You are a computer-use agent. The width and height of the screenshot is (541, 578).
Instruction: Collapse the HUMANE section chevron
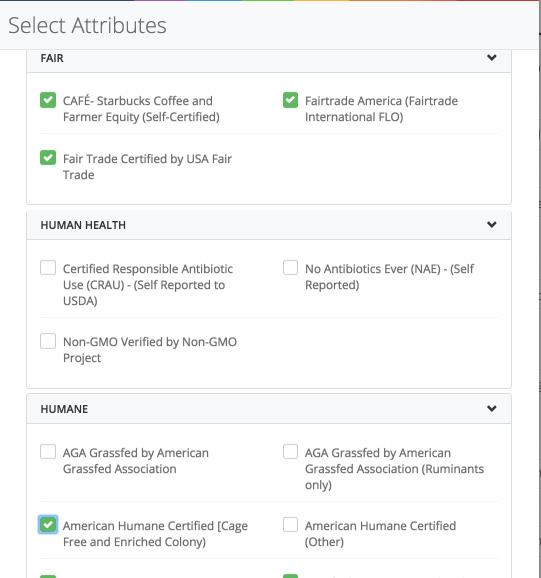pos(492,408)
